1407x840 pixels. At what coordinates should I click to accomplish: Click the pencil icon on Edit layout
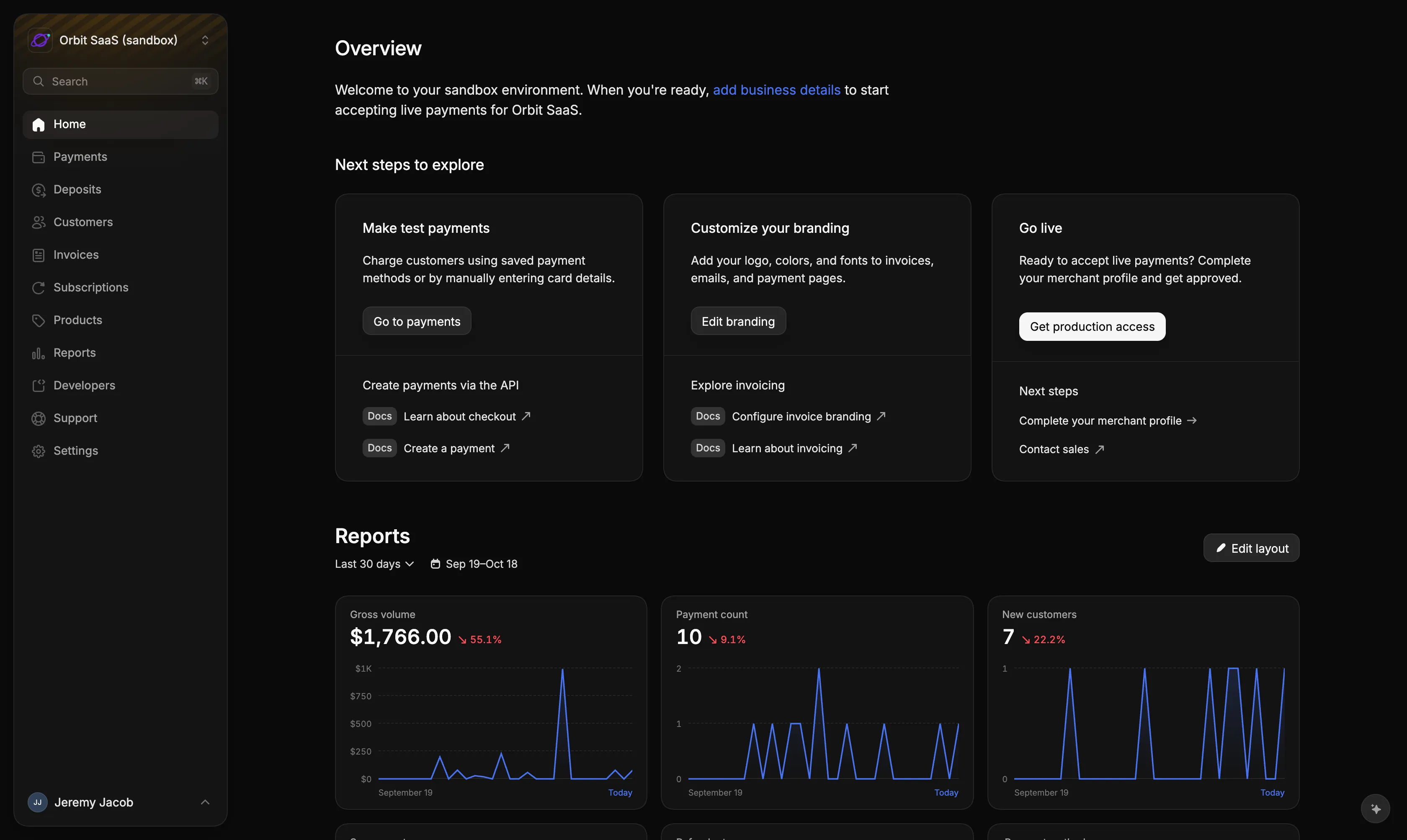click(1221, 548)
